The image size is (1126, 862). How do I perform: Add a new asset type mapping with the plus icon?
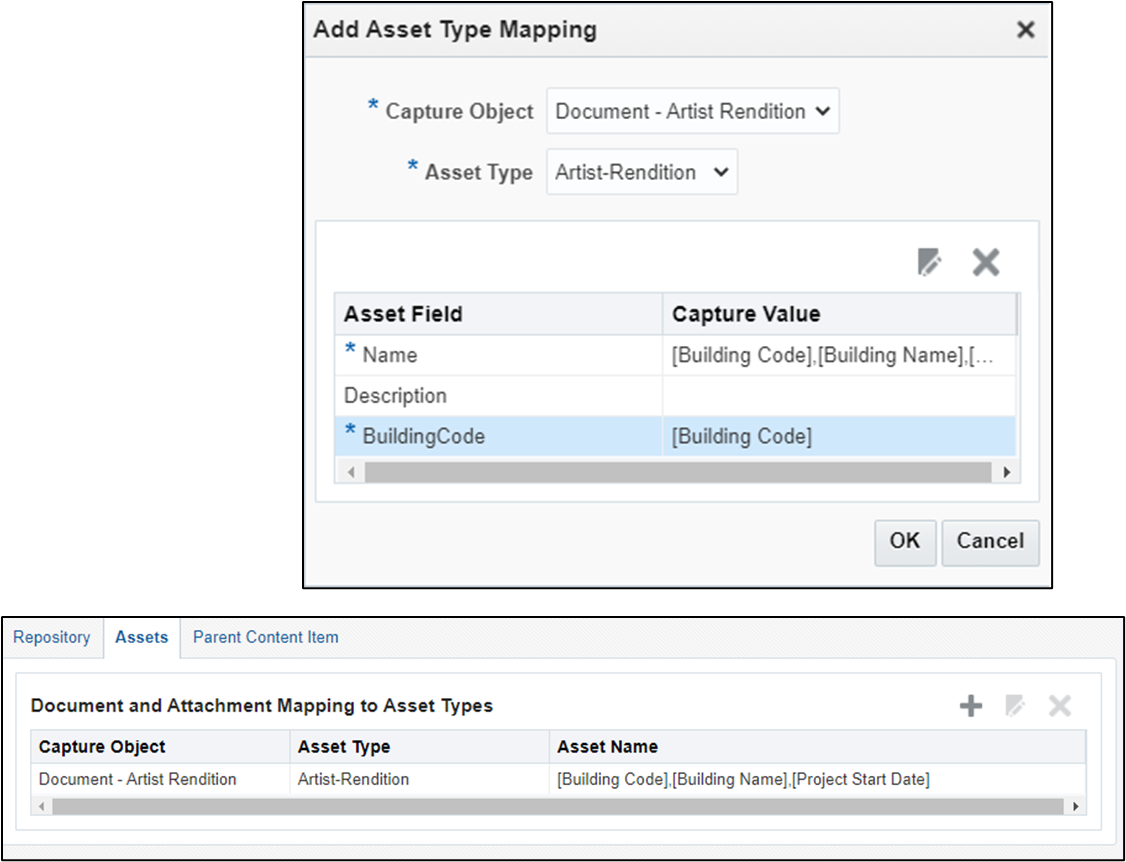click(969, 705)
